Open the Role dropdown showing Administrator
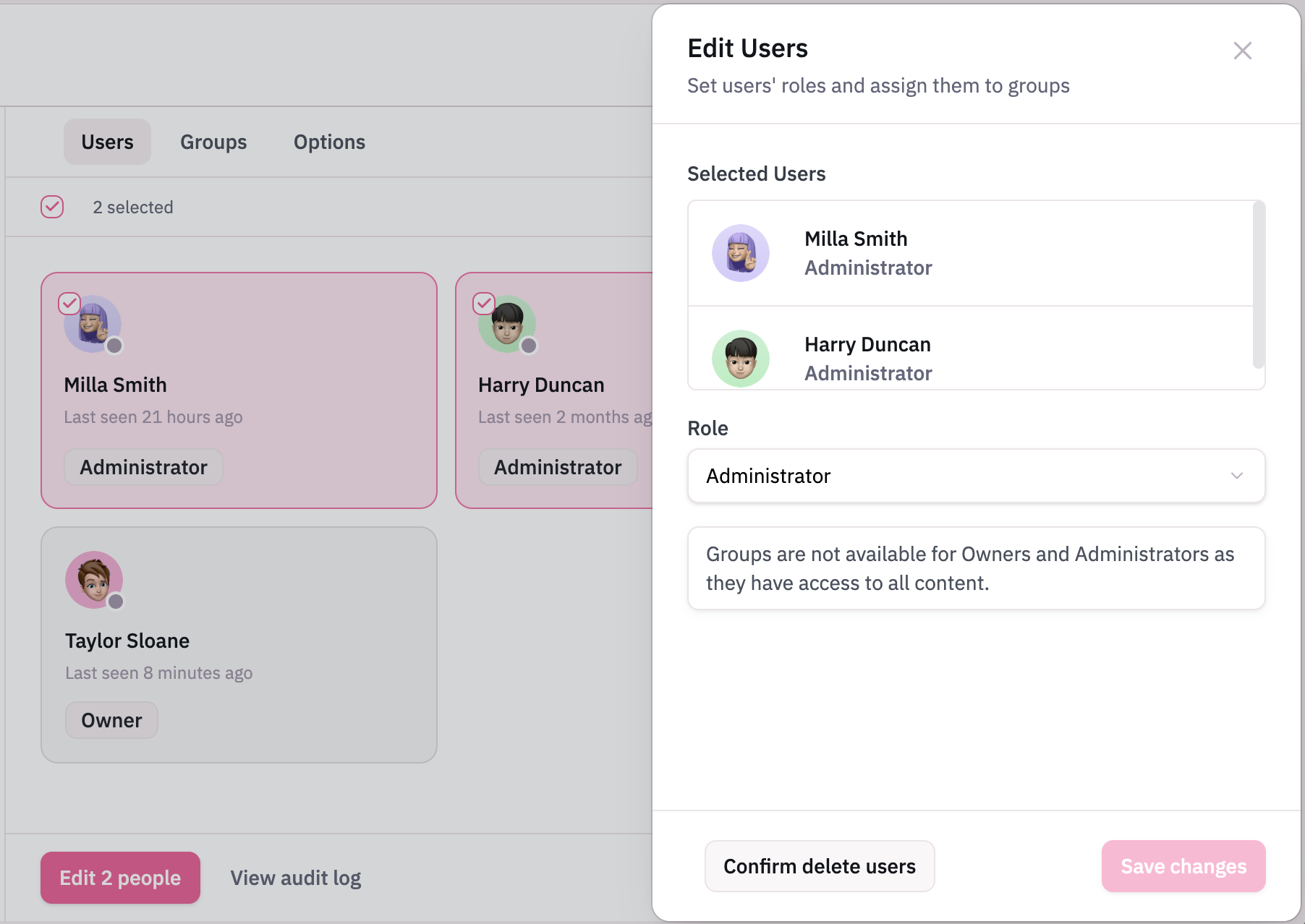Image resolution: width=1305 pixels, height=924 pixels. 976,476
